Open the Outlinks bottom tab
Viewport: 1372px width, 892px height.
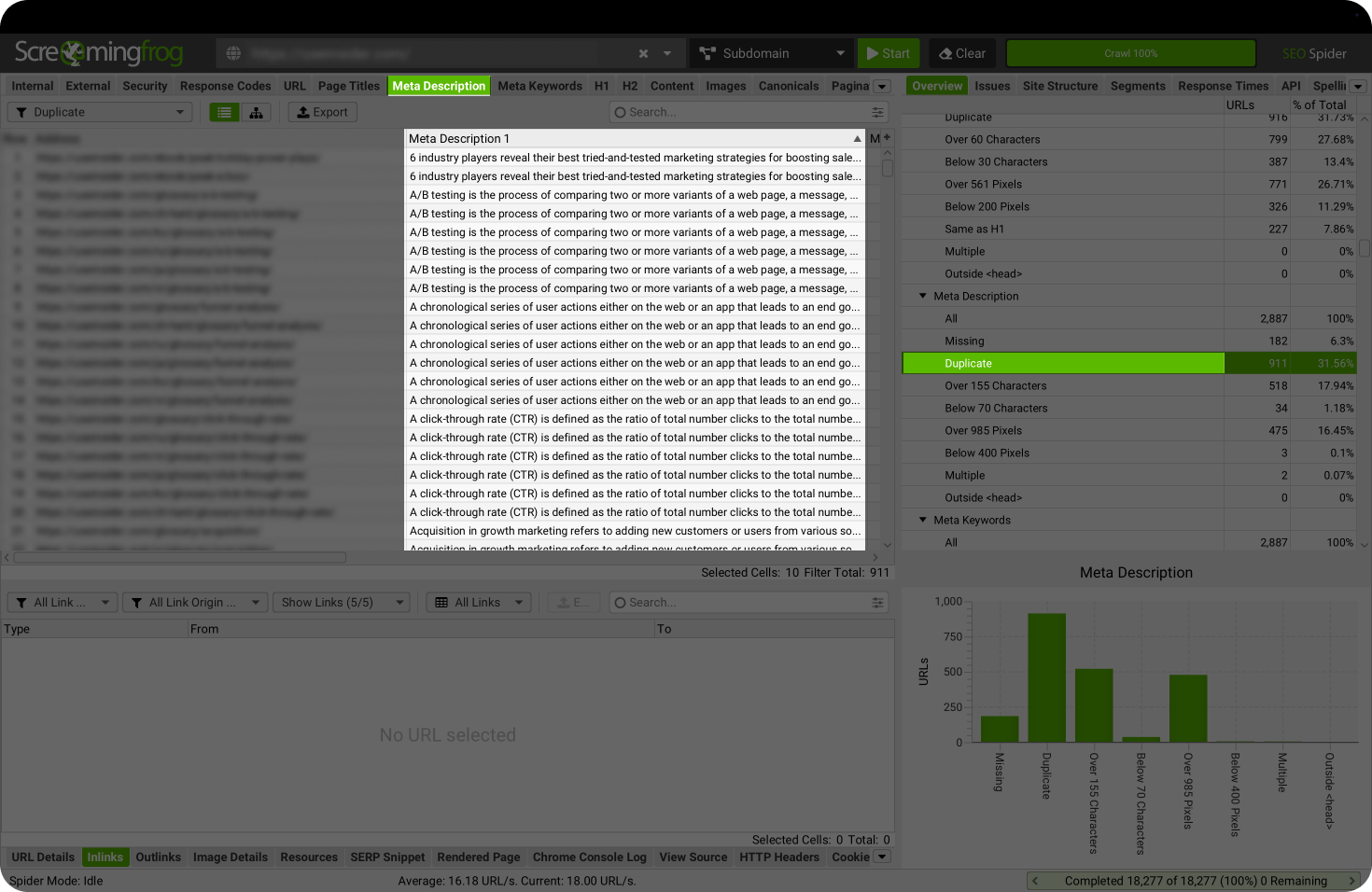[x=159, y=857]
